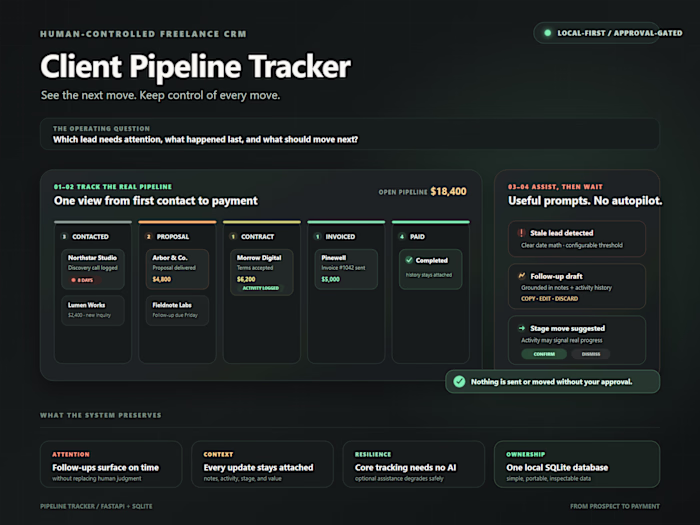Open the Pinewell invoice card
700x525 pixels.
click(x=346, y=269)
